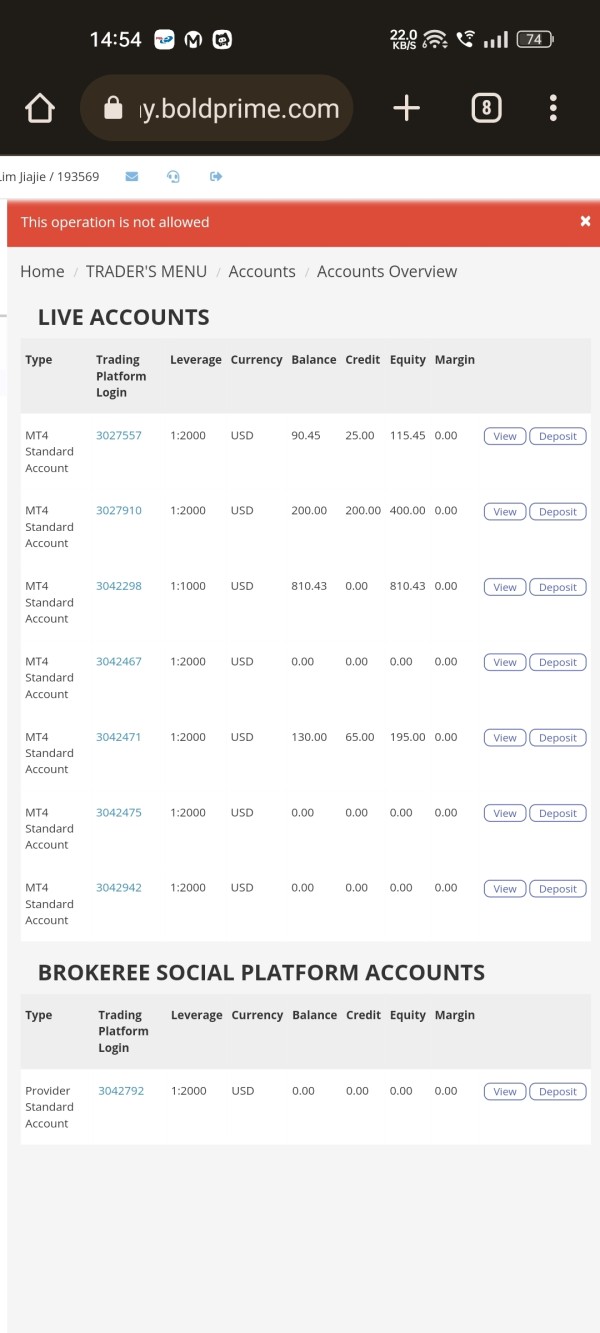Open the TRADER'S MENU breadcrumb
Viewport: 600px width, 1333px height.
tap(146, 271)
